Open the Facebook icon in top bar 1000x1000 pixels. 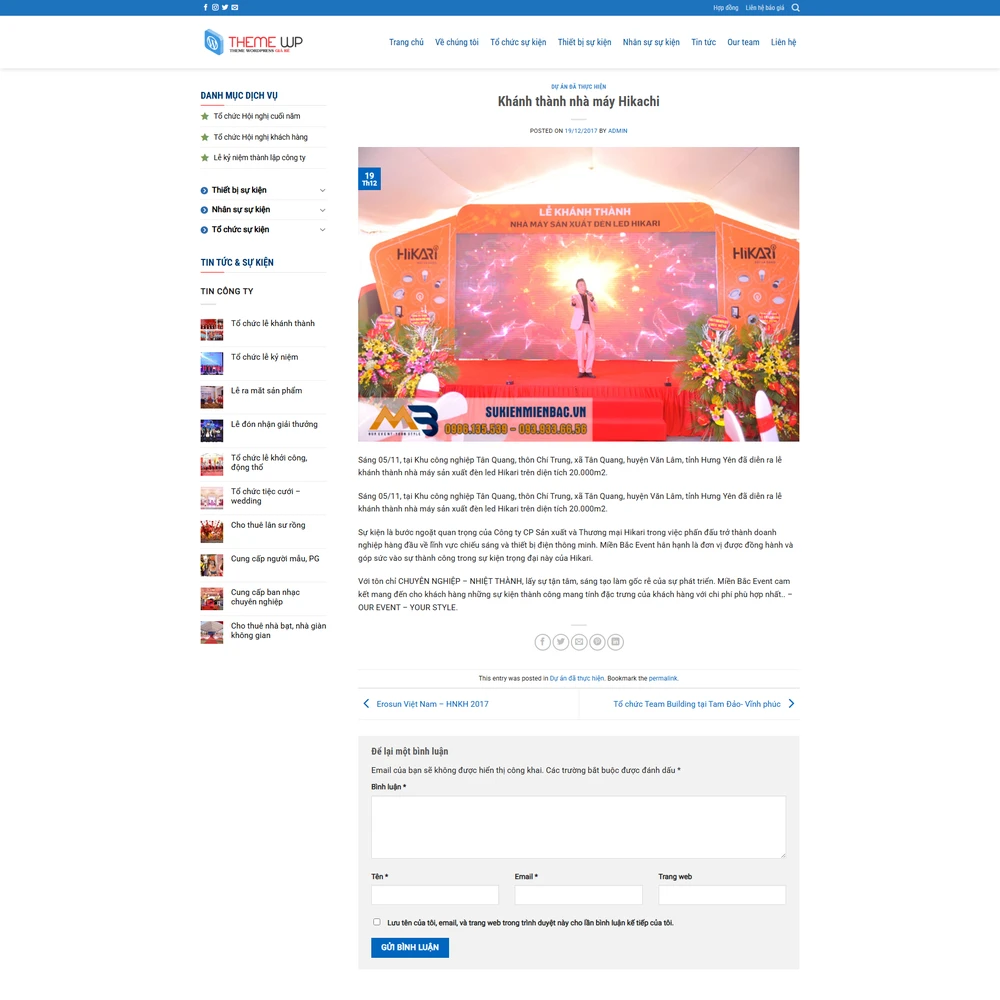(x=205, y=8)
